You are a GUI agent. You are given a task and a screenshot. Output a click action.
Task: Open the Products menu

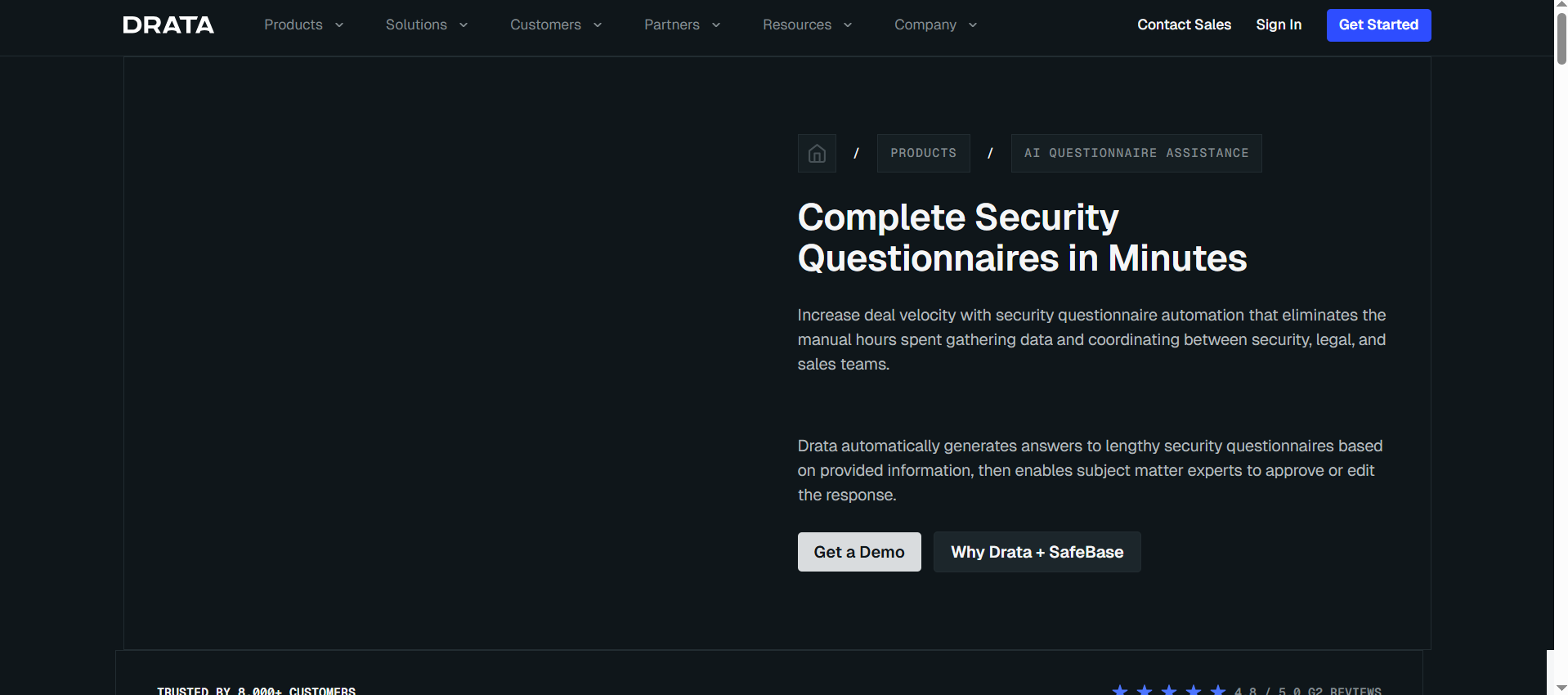point(293,25)
